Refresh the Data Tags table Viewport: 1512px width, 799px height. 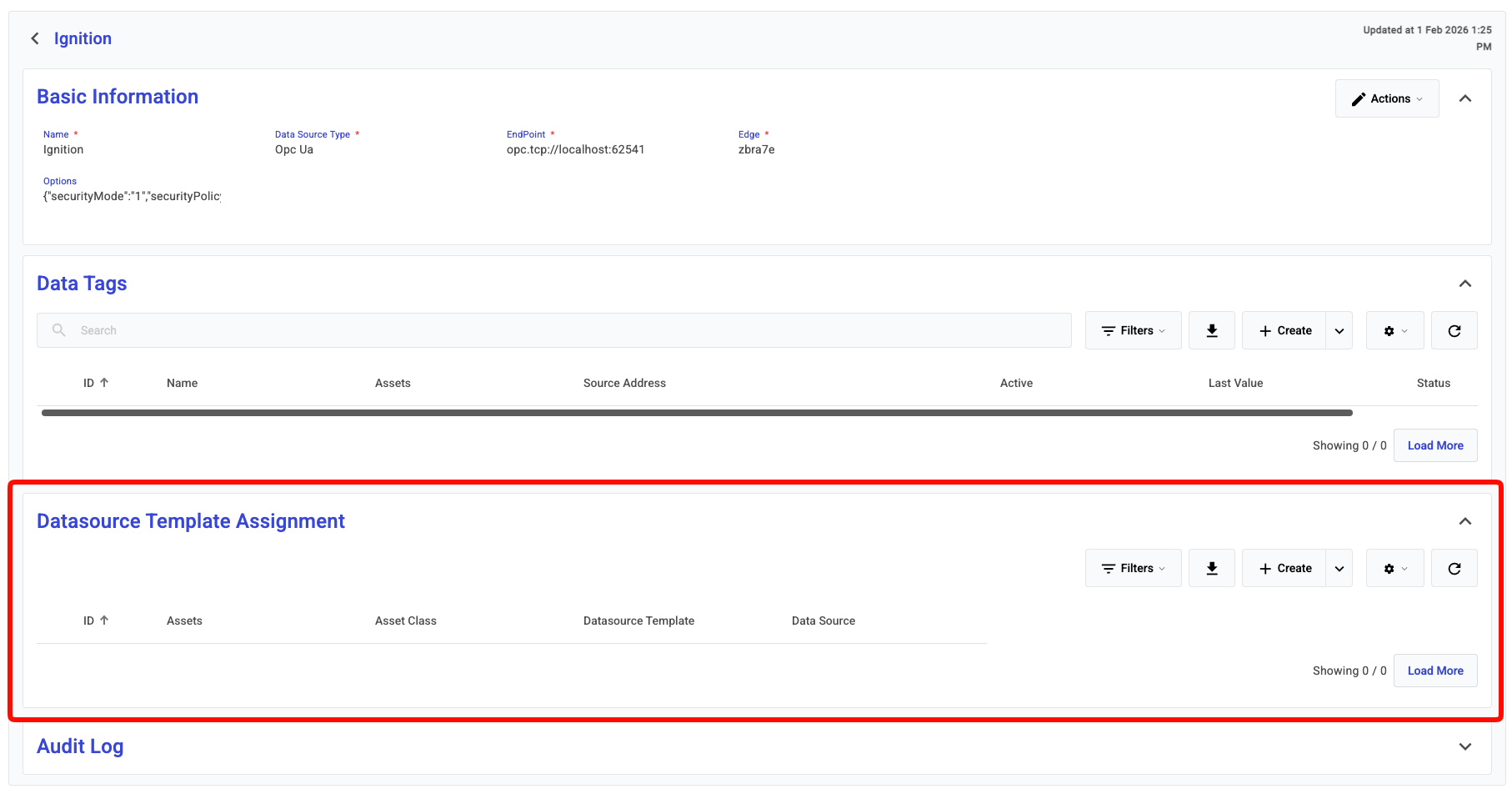1454,331
